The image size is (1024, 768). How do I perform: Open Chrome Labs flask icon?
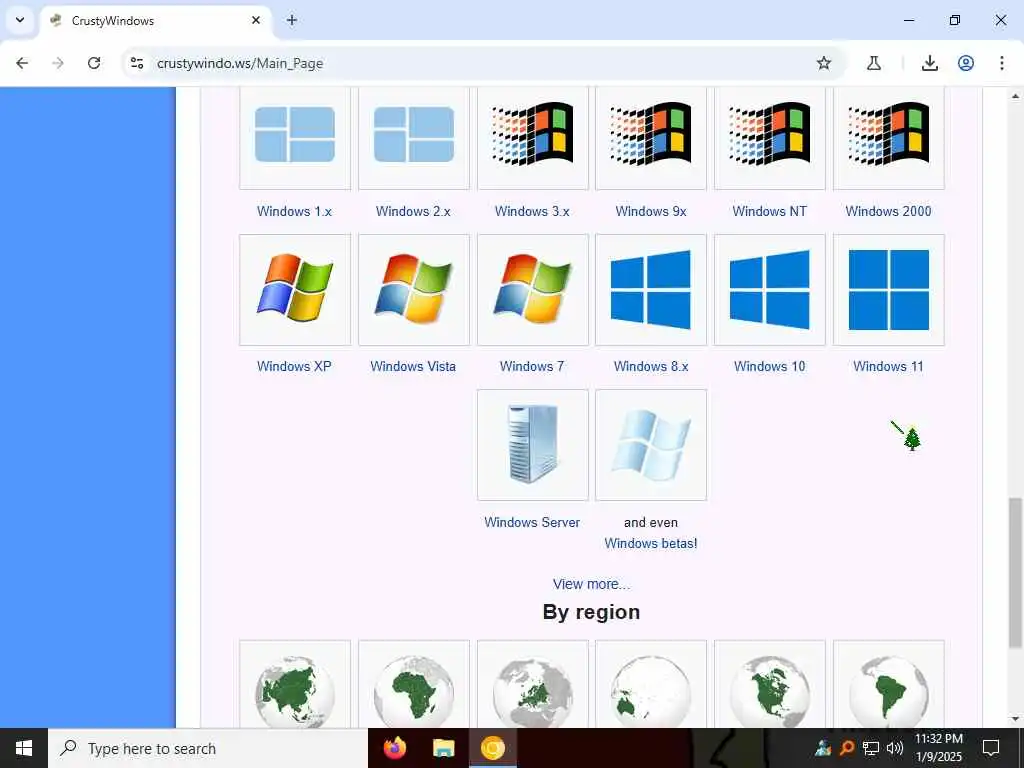click(874, 63)
